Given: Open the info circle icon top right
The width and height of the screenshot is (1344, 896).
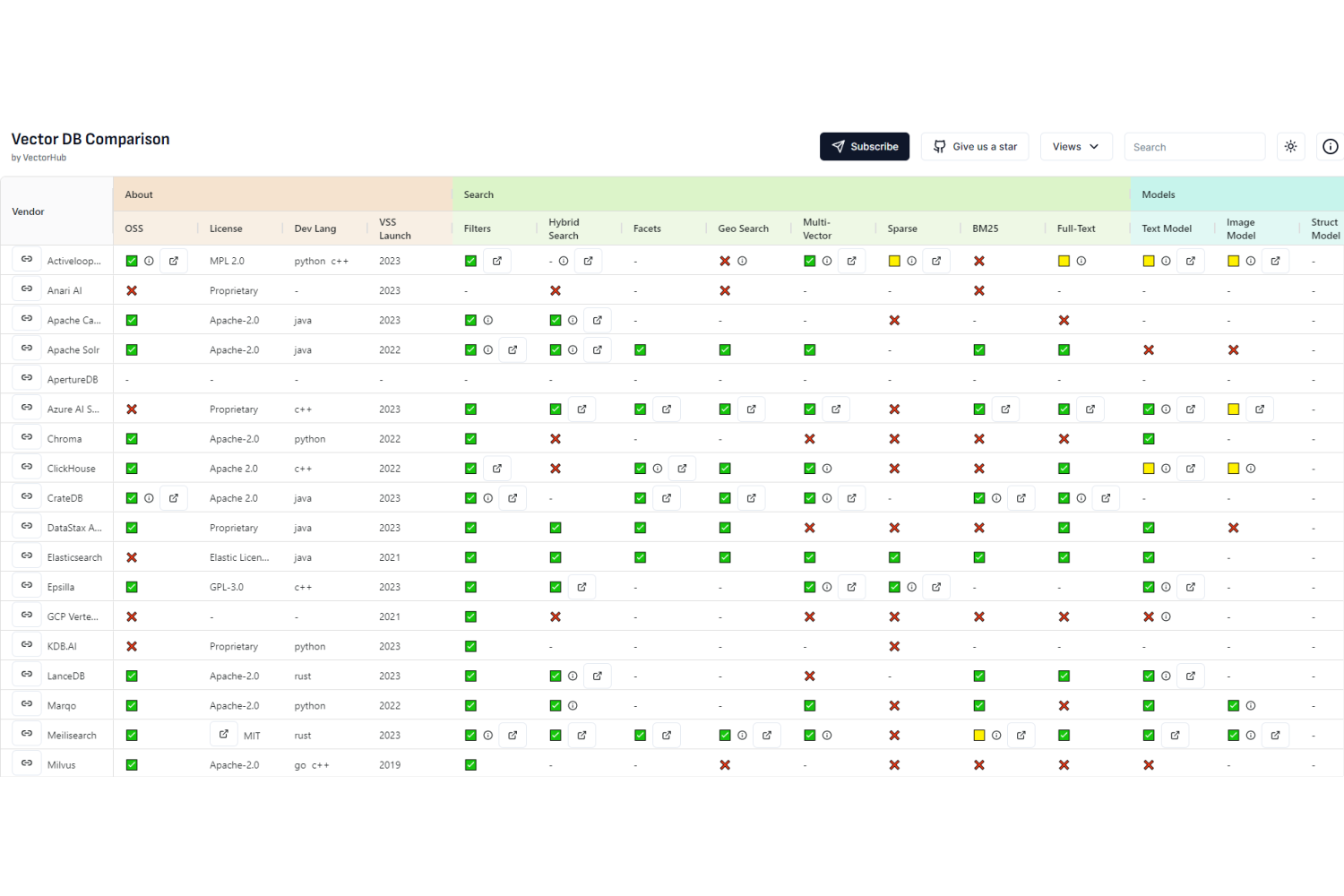Looking at the screenshot, I should pos(1331,146).
